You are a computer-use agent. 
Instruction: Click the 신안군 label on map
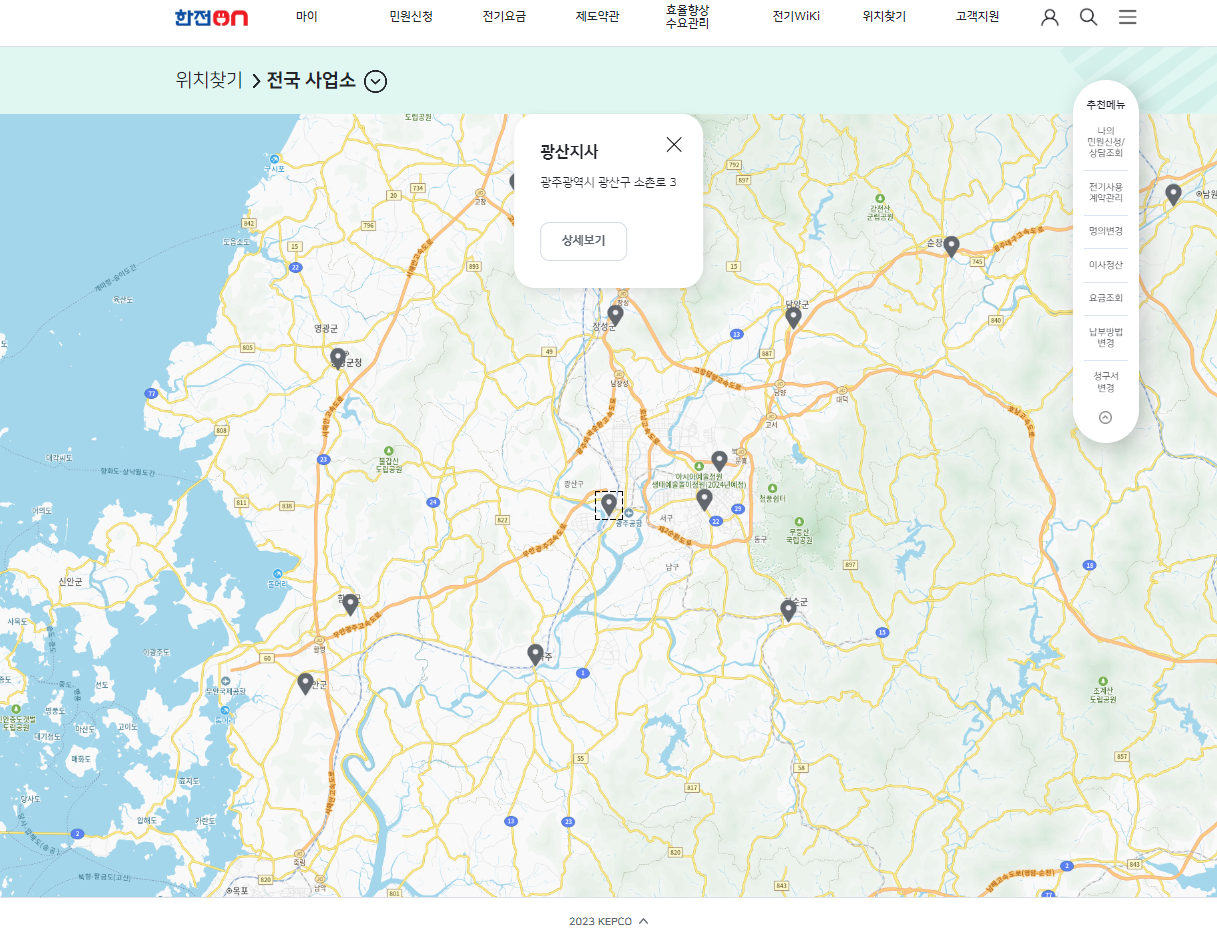point(70,581)
